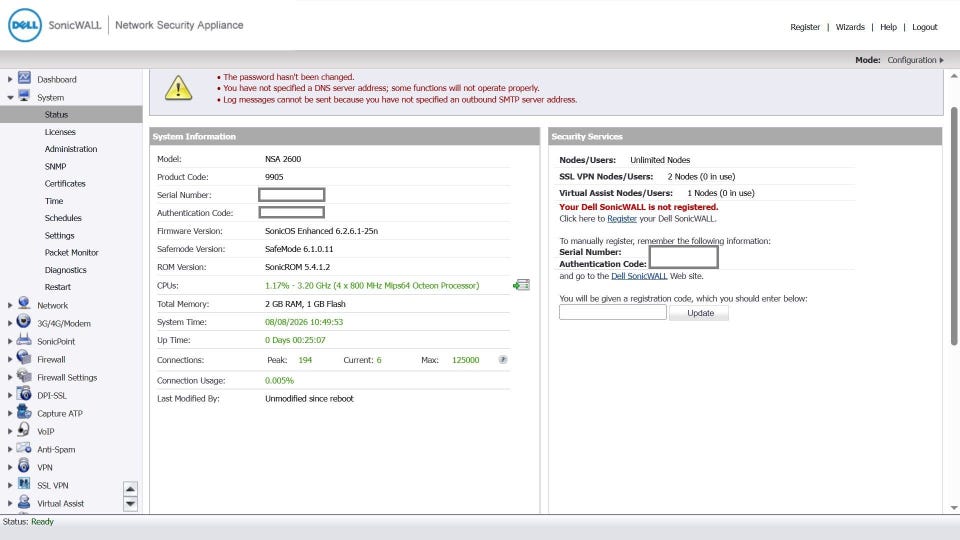Open the Wizards link
Viewport: 960px width, 540px height.
850,28
